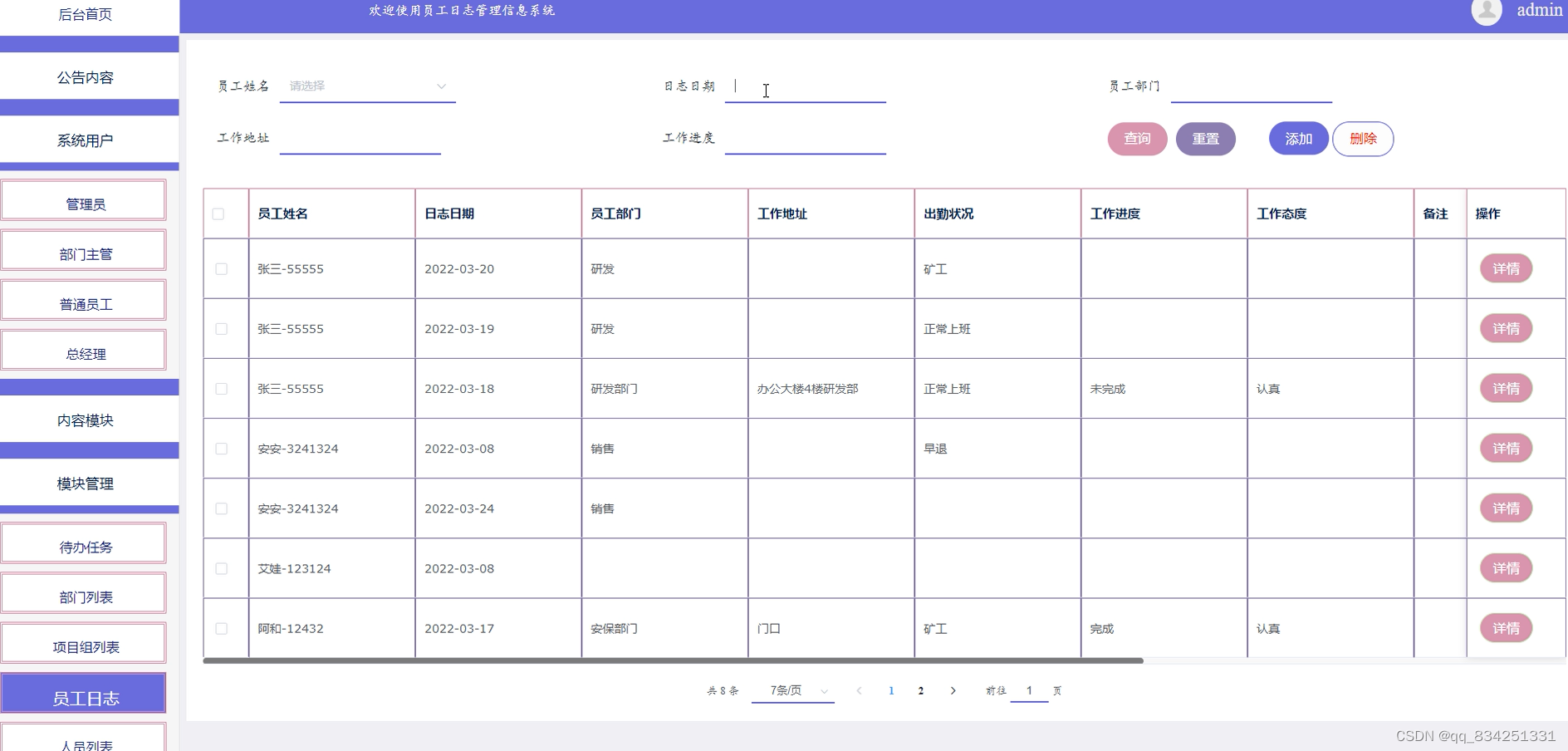Expand the 模块管理 sidebar section
The width and height of the screenshot is (1568, 751).
point(86,483)
